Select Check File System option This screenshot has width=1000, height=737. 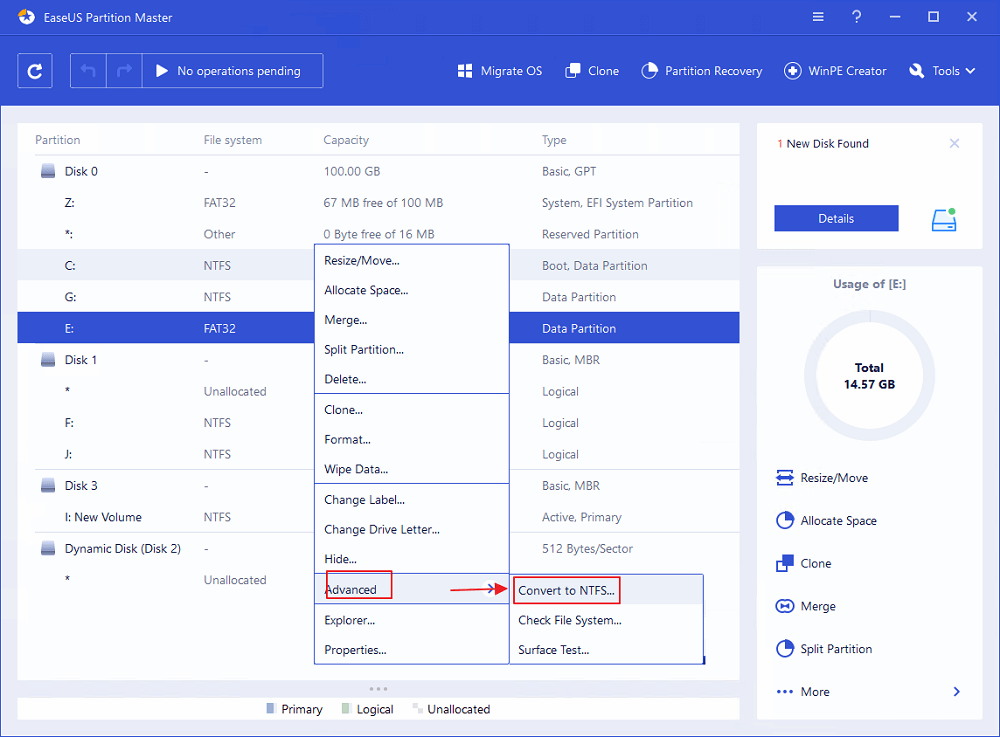coord(569,620)
